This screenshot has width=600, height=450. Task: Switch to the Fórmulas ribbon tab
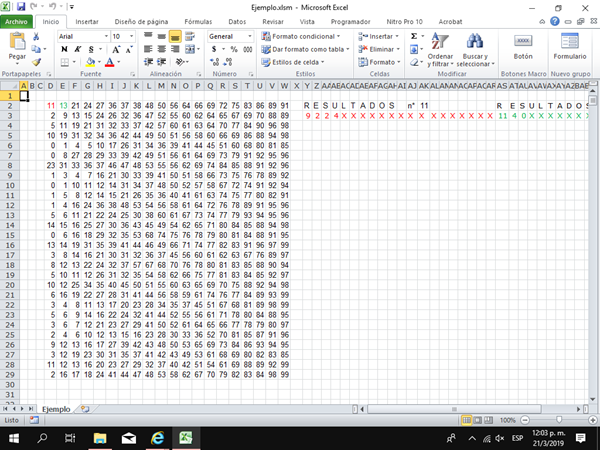pos(197,20)
